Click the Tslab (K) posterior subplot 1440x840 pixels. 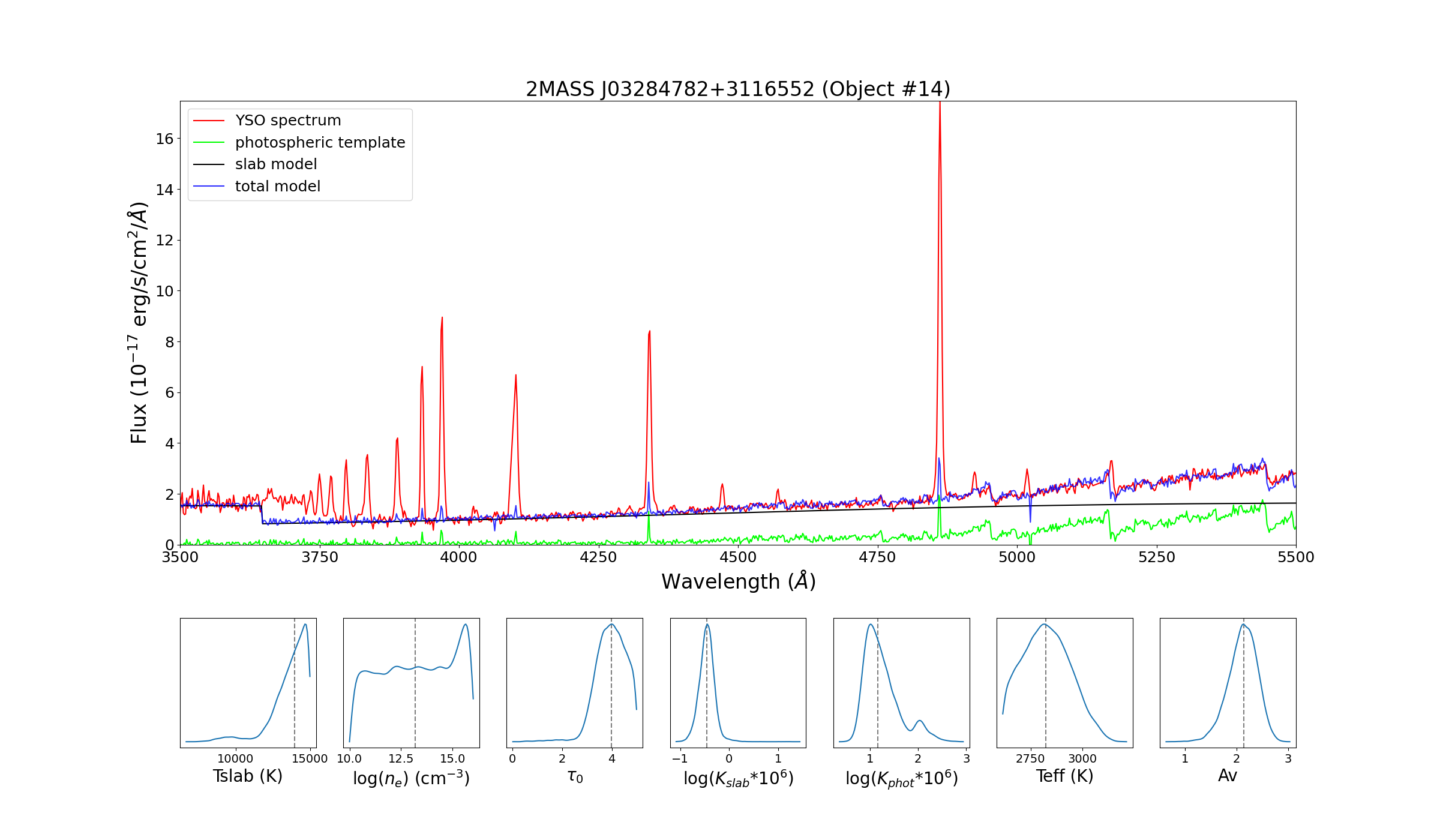[248, 683]
